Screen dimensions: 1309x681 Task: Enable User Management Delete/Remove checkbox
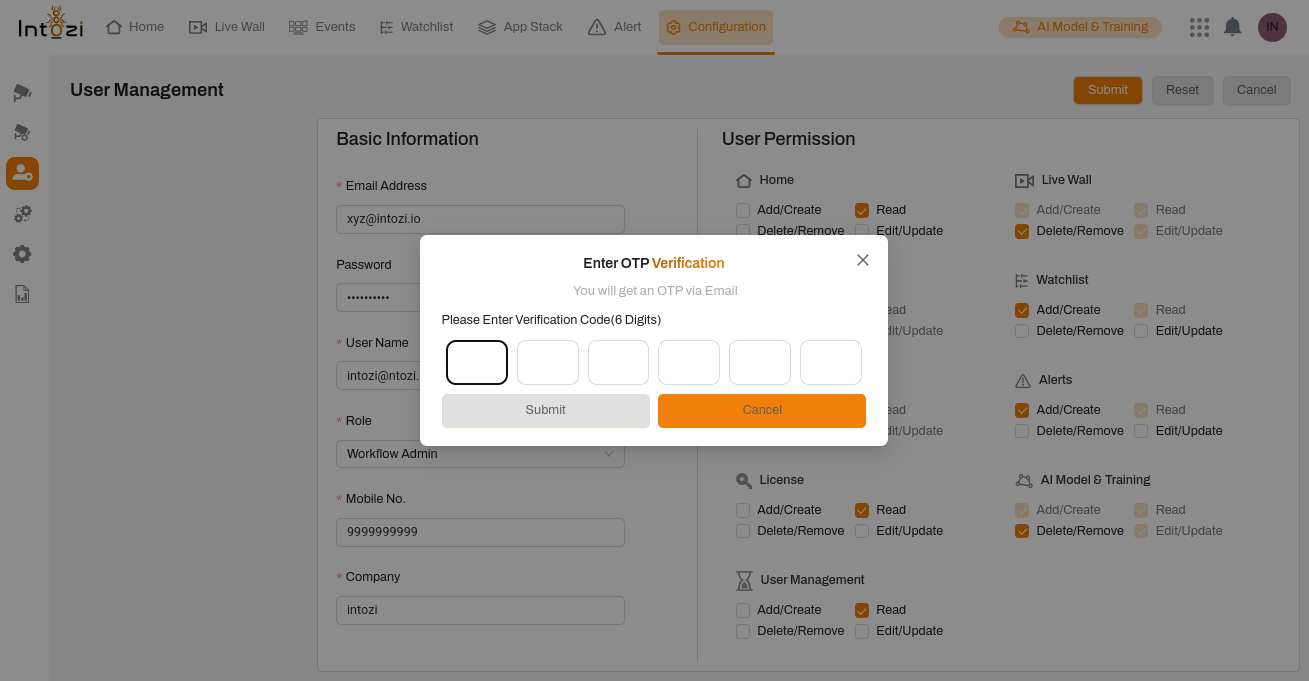(x=743, y=631)
